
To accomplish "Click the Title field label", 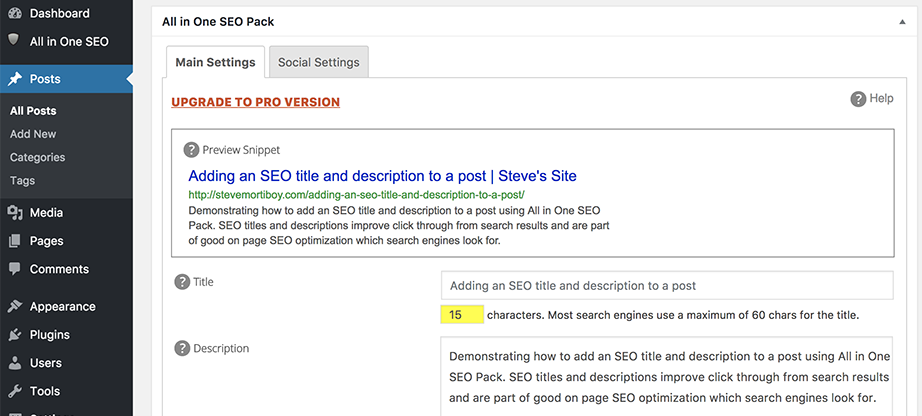I will click(x=203, y=282).
